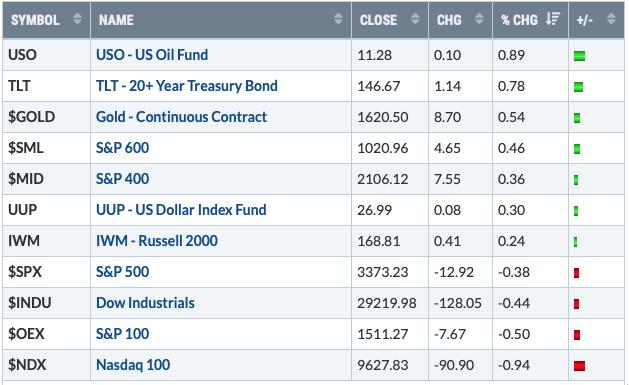Click the % CHG descending sort icon
This screenshot has width=629, height=385.
point(553,18)
